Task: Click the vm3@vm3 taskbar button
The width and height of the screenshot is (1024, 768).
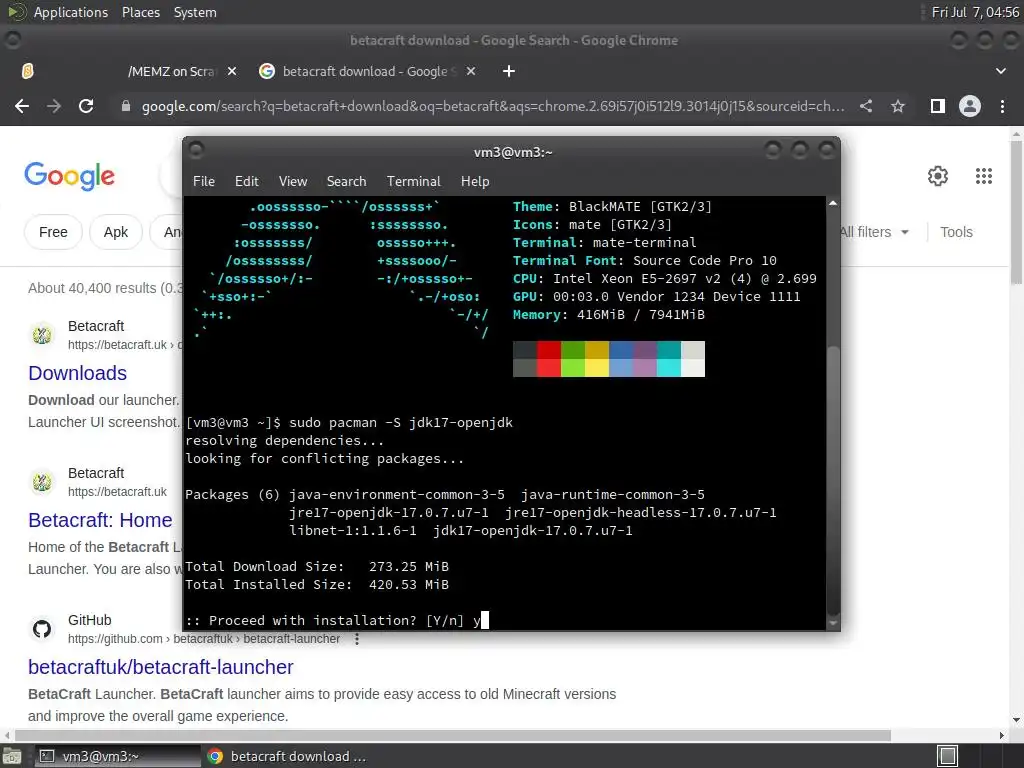Action: [116, 756]
